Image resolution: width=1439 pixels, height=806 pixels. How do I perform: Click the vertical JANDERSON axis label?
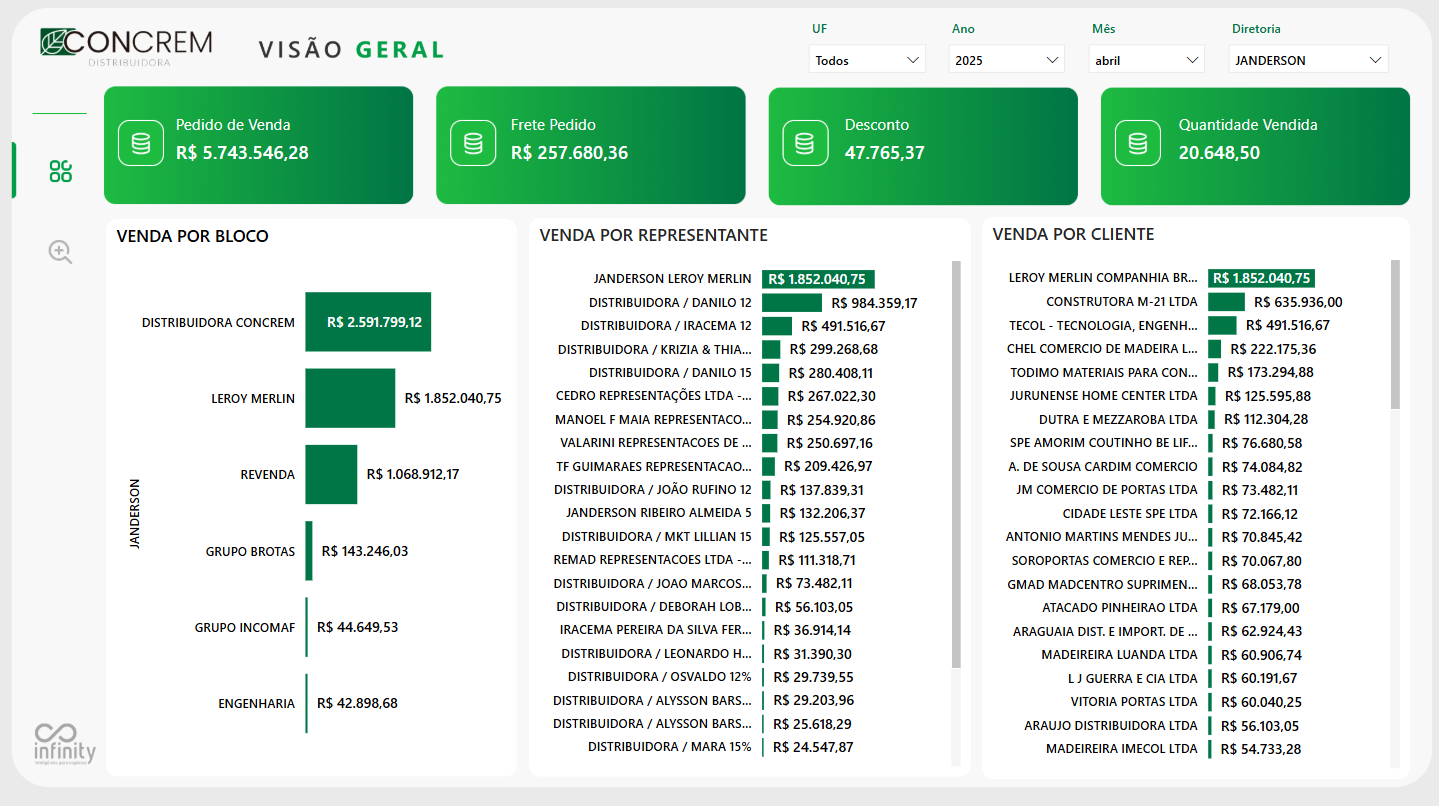(x=135, y=513)
